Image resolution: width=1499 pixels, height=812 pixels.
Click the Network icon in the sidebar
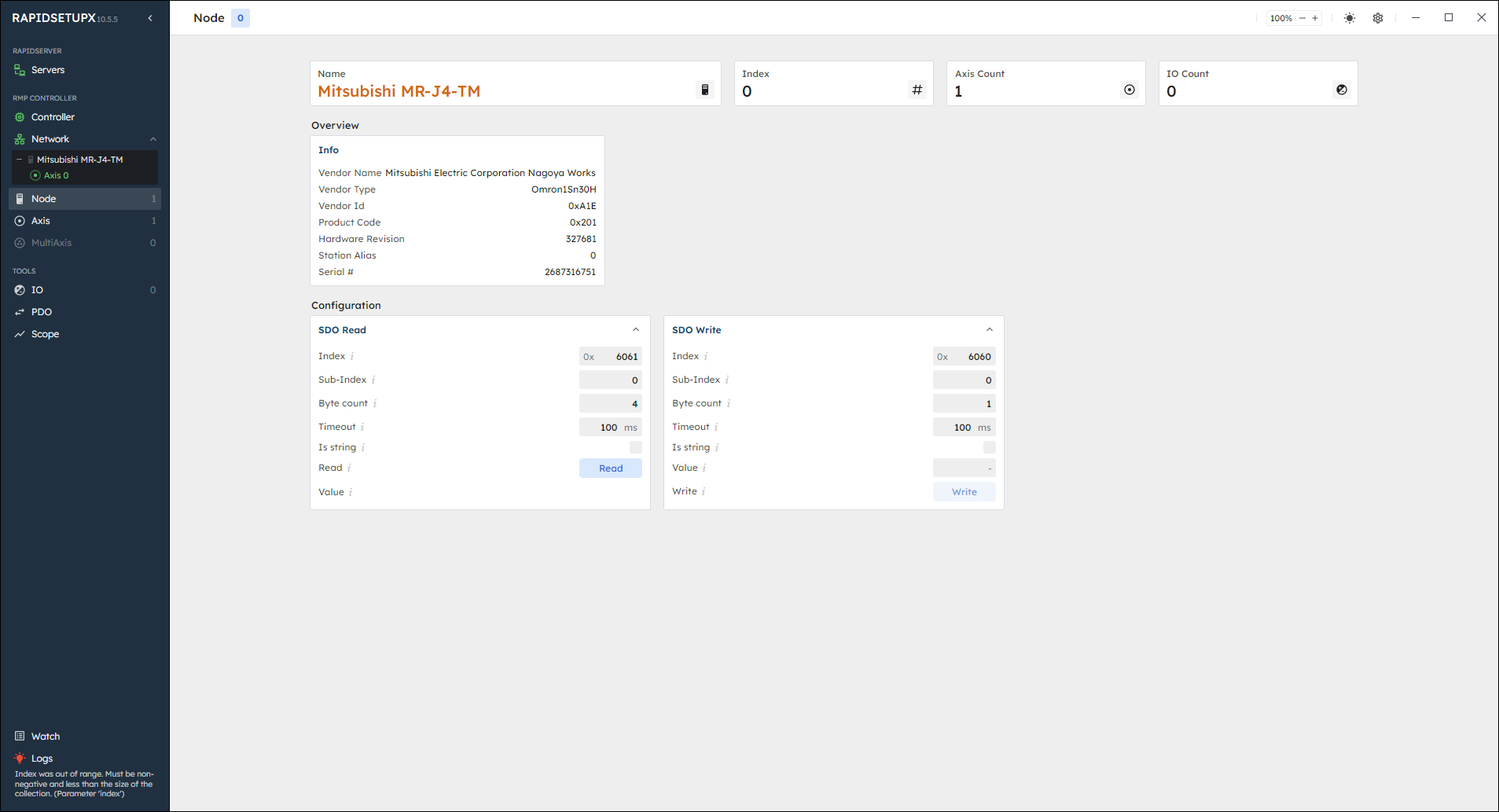[x=20, y=139]
